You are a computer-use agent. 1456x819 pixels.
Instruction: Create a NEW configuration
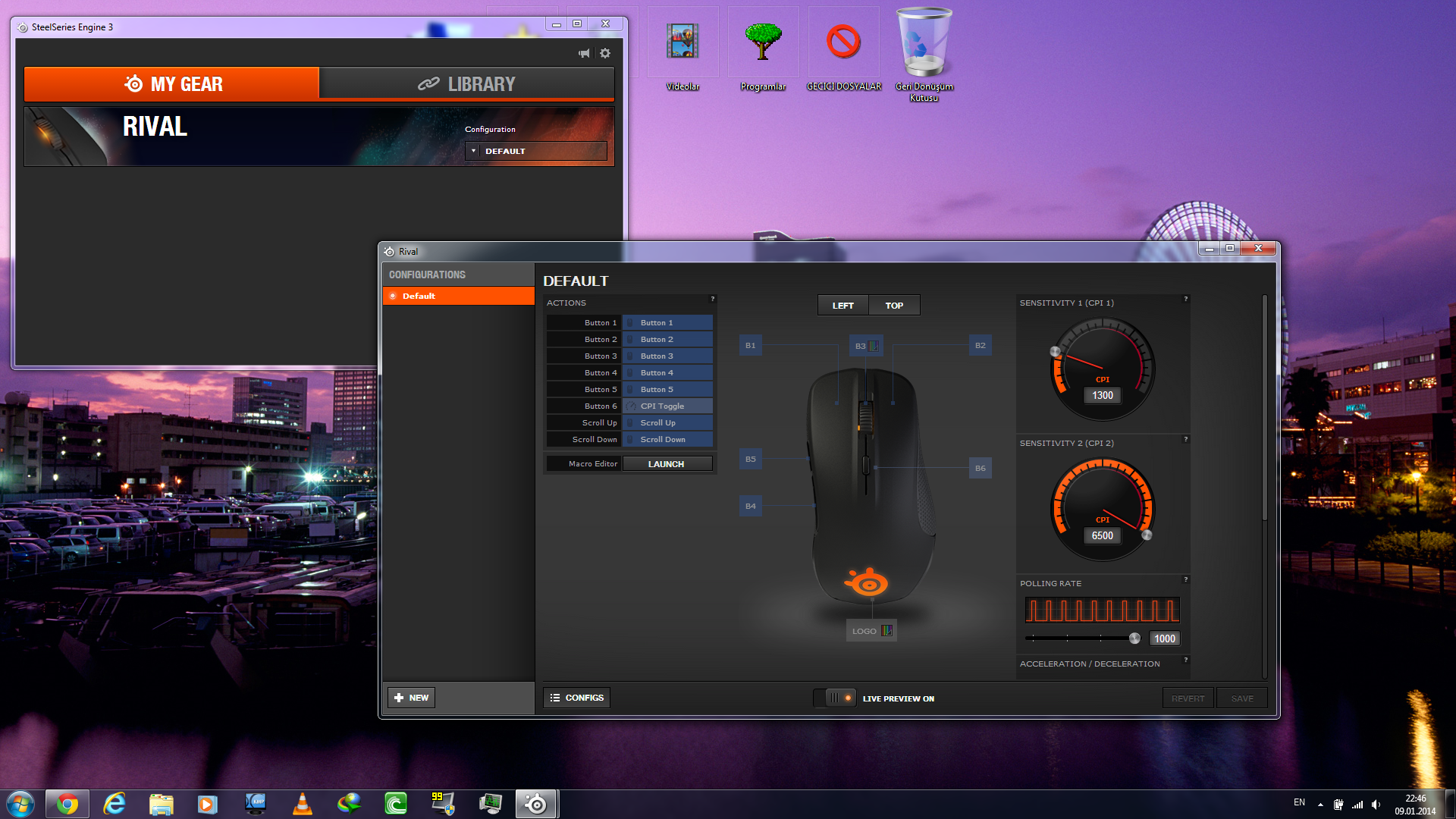(x=411, y=698)
